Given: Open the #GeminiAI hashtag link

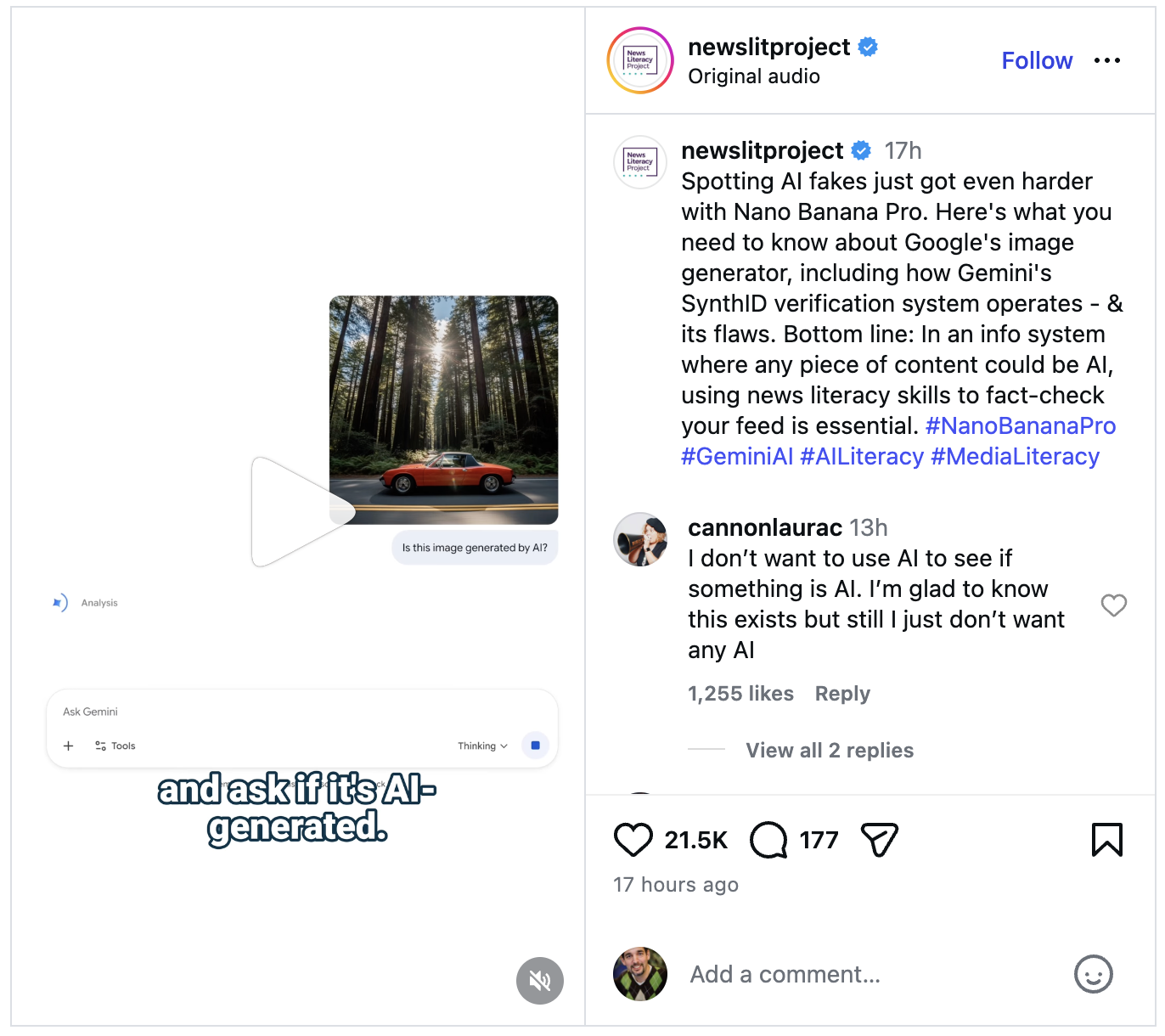Looking at the screenshot, I should coord(737,457).
